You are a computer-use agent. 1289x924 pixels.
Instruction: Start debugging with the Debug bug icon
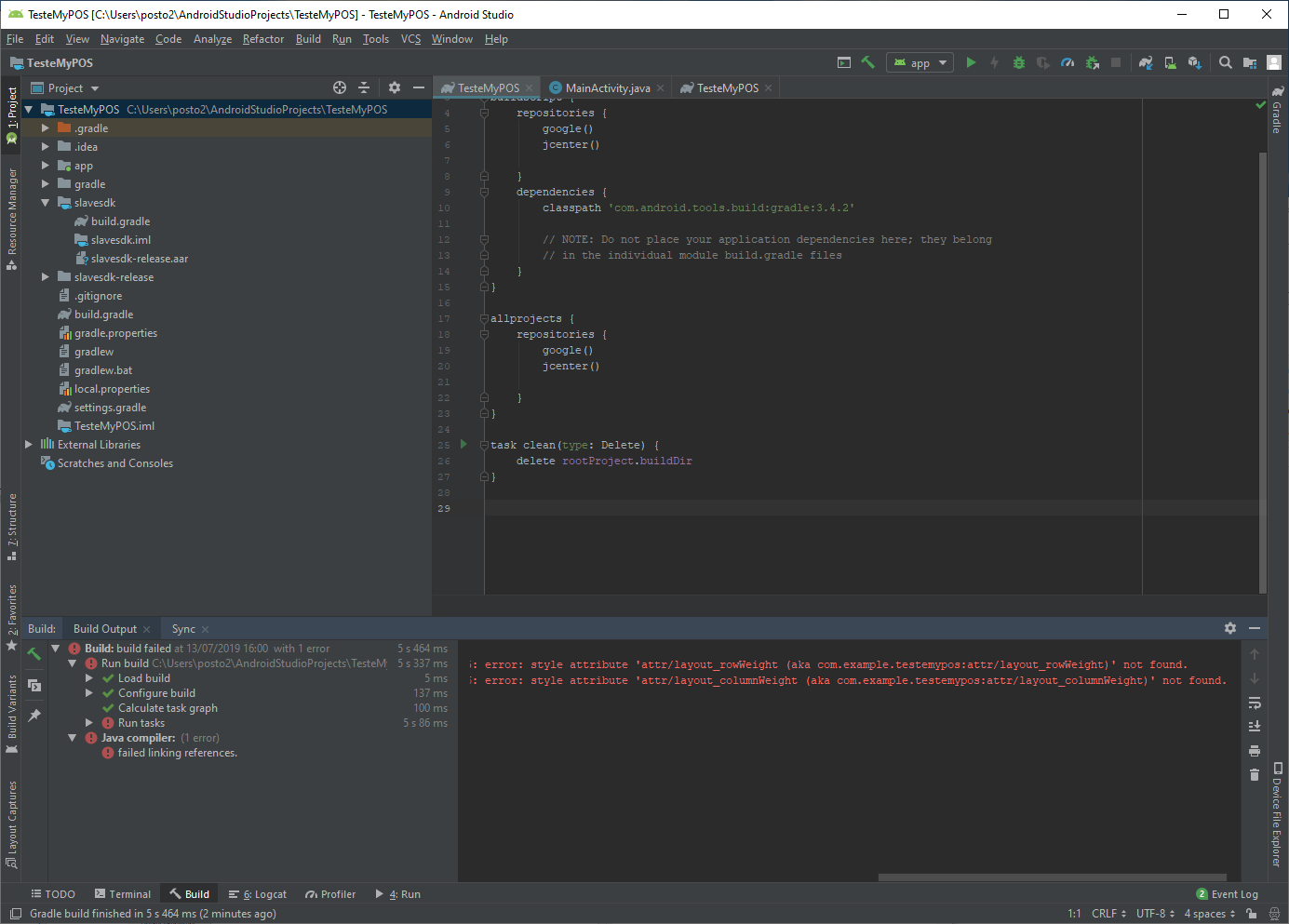point(1019,62)
